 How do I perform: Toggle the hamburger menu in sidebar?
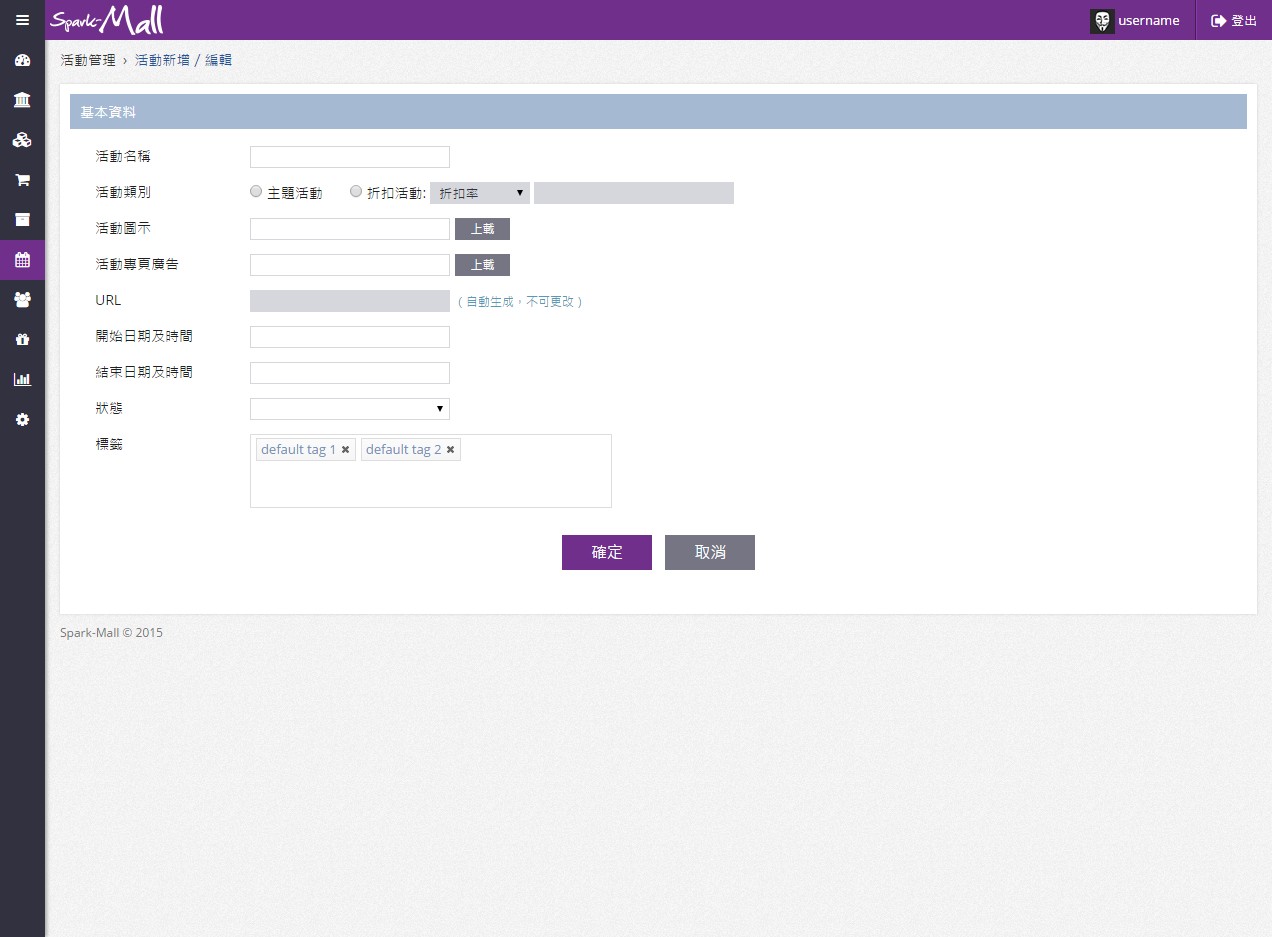pyautogui.click(x=22, y=20)
